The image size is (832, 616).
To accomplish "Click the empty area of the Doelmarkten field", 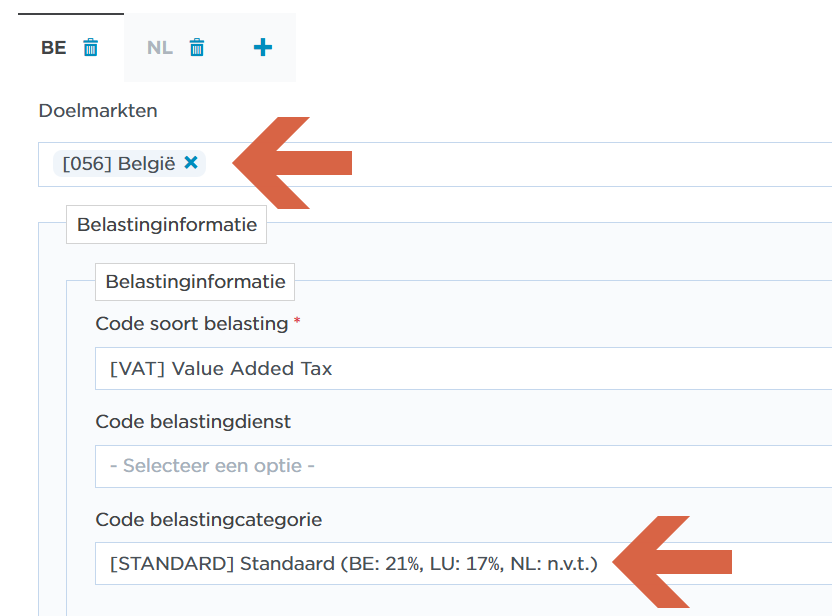I will pos(600,164).
